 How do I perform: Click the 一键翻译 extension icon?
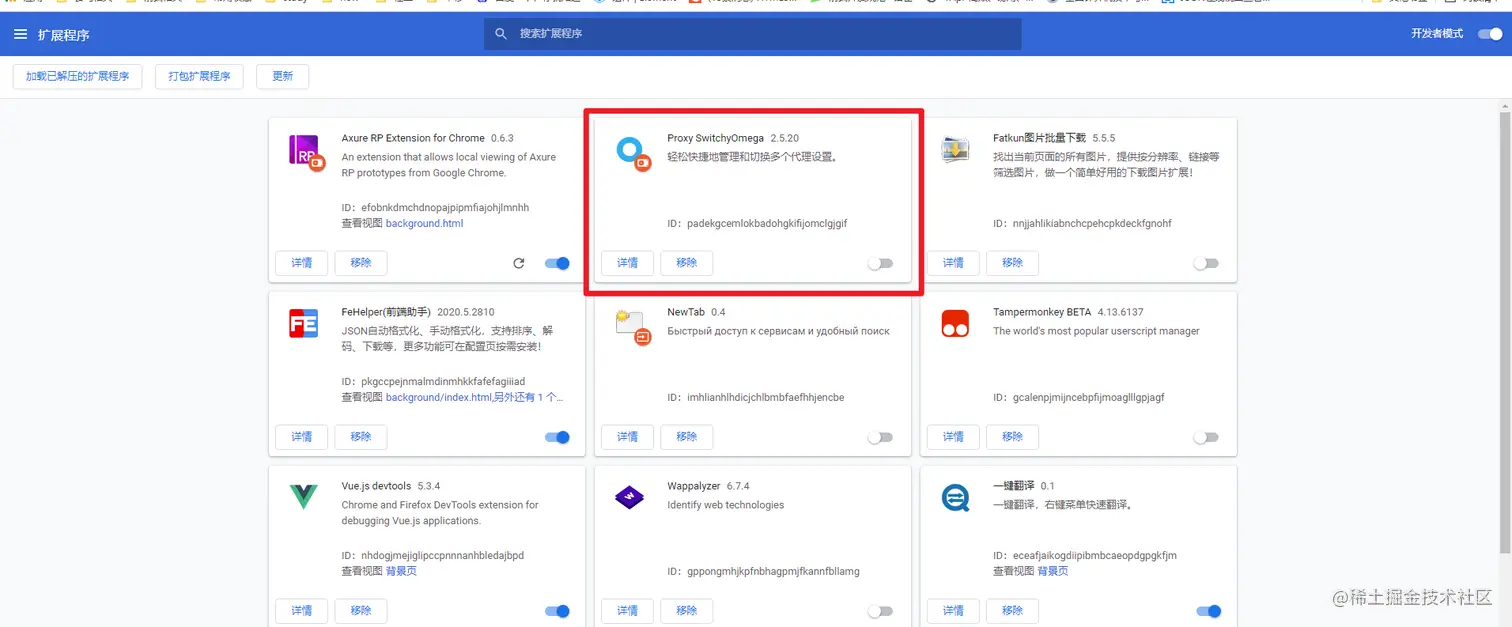955,498
